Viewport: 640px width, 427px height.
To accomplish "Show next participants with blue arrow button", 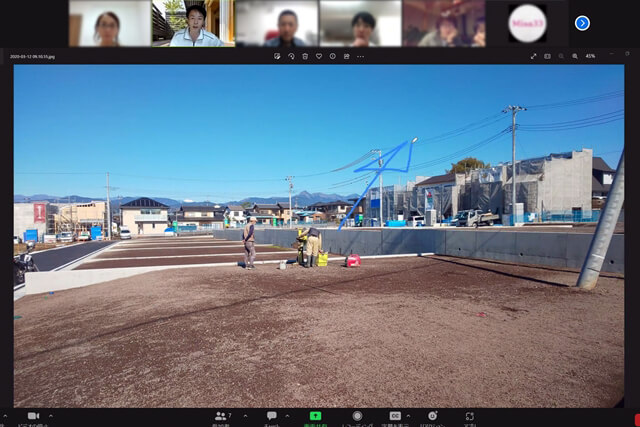I will pyautogui.click(x=582, y=23).
